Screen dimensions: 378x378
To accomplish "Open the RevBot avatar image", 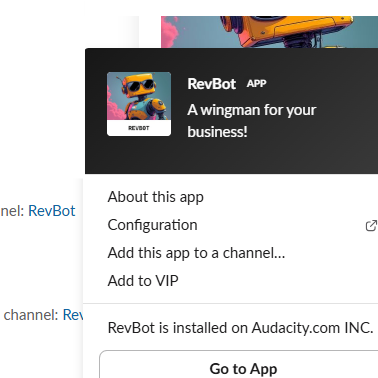I will click(x=139, y=104).
